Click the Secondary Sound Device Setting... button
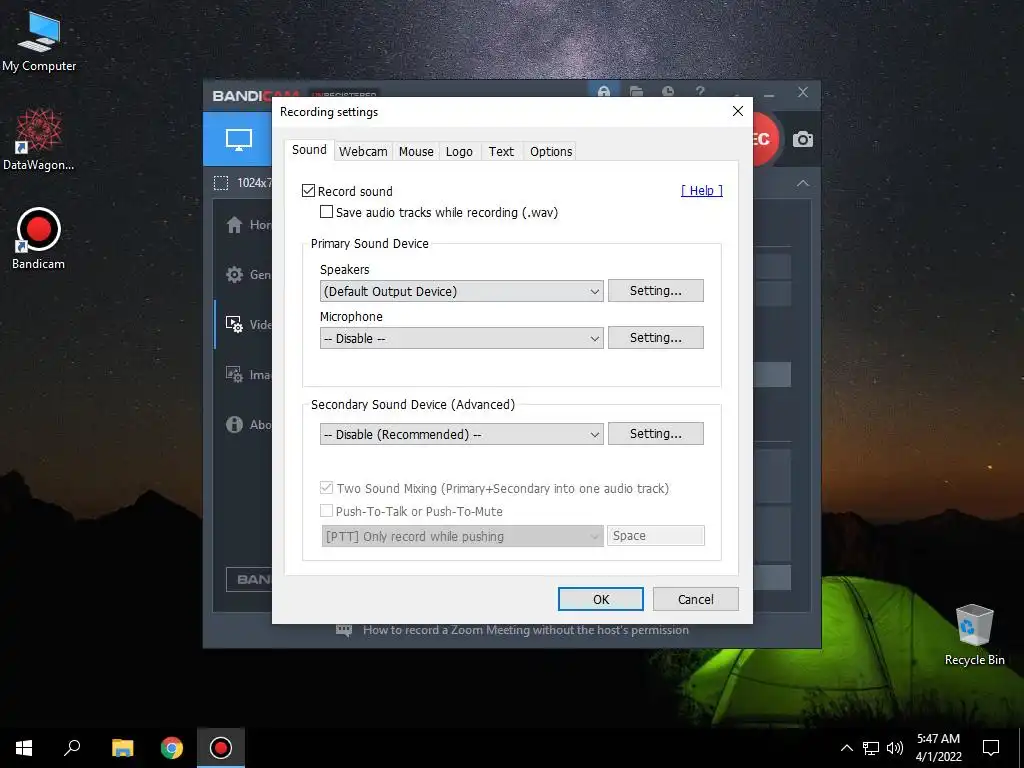The width and height of the screenshot is (1024, 768). click(656, 434)
